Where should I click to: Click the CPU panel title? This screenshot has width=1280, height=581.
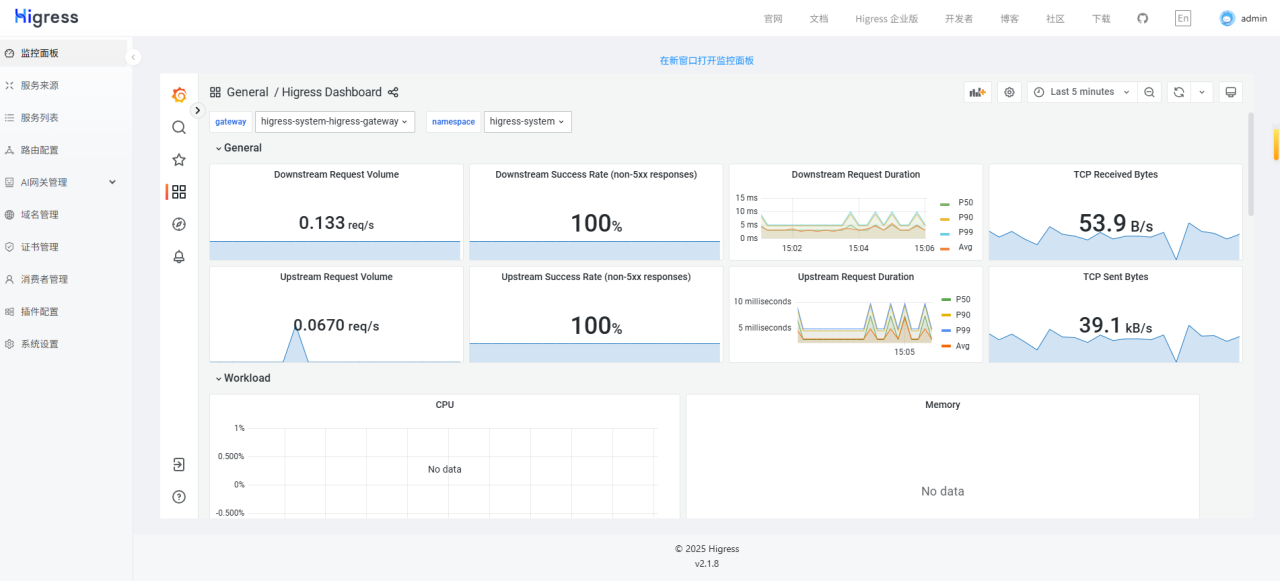coord(445,405)
